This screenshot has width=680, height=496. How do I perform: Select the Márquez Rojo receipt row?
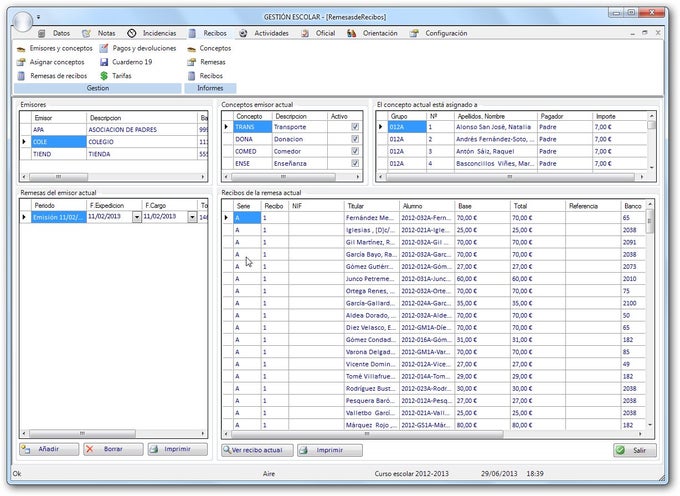click(x=434, y=425)
